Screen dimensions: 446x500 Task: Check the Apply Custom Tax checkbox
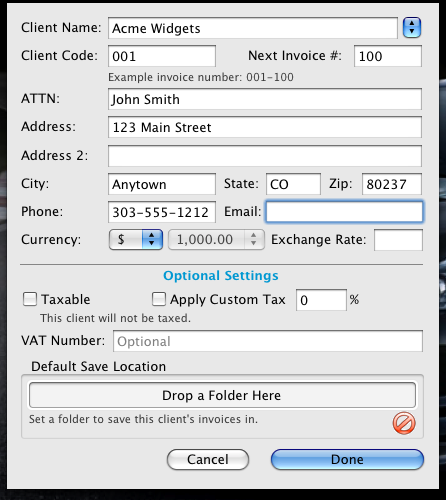(x=159, y=299)
